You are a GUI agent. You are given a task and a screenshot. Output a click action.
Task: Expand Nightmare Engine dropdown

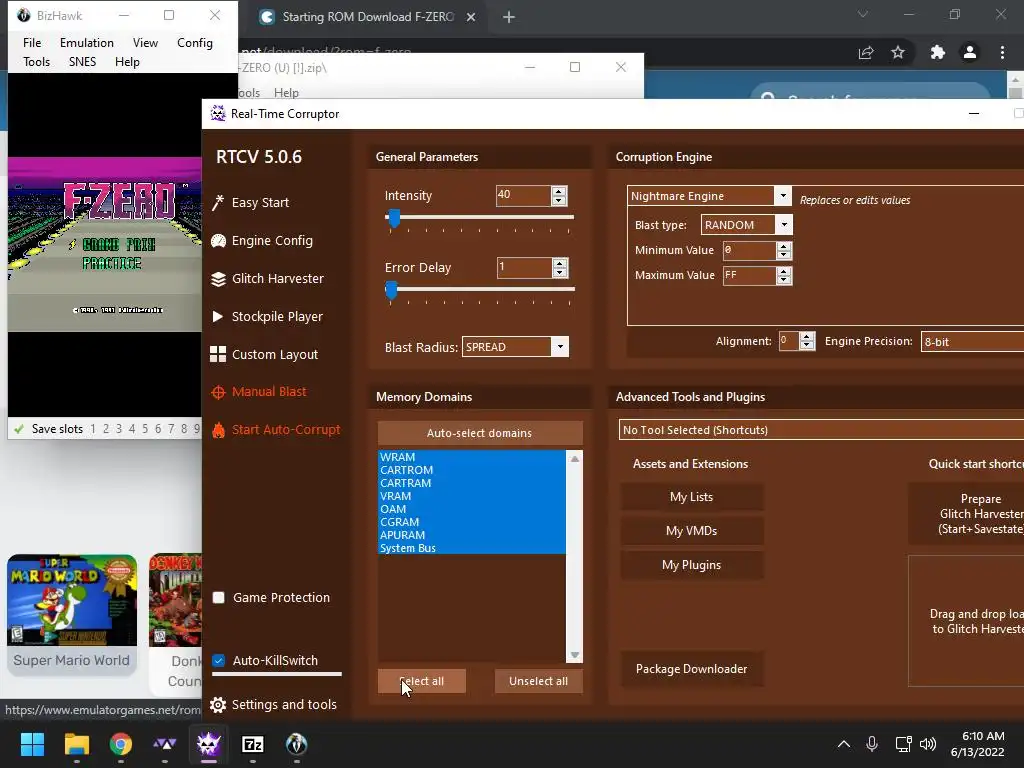(x=782, y=196)
